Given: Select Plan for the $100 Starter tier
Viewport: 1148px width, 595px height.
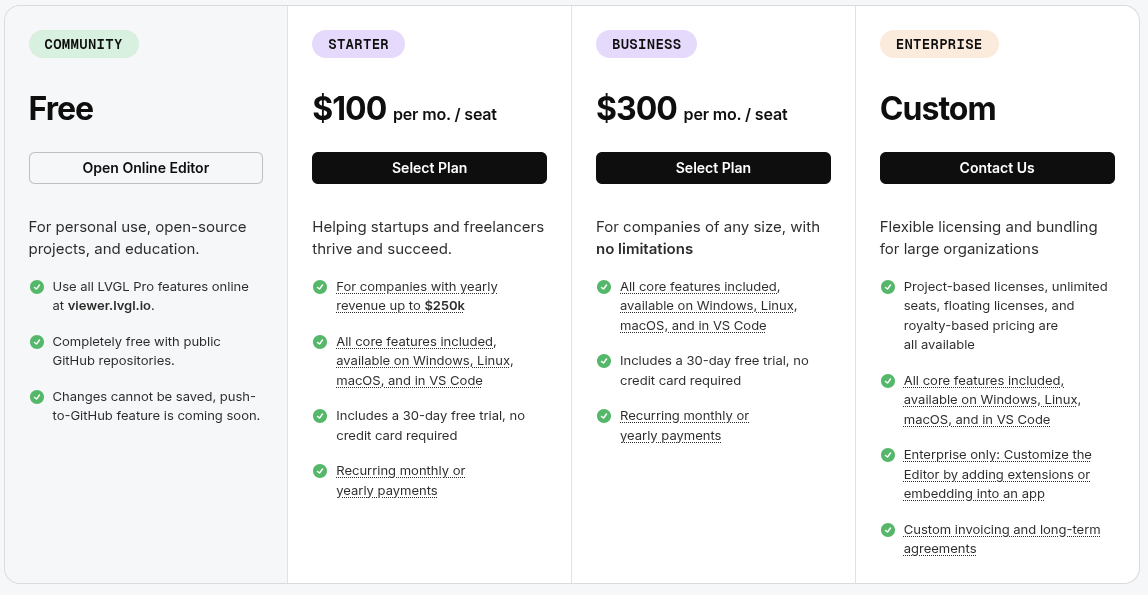Looking at the screenshot, I should tap(429, 168).
